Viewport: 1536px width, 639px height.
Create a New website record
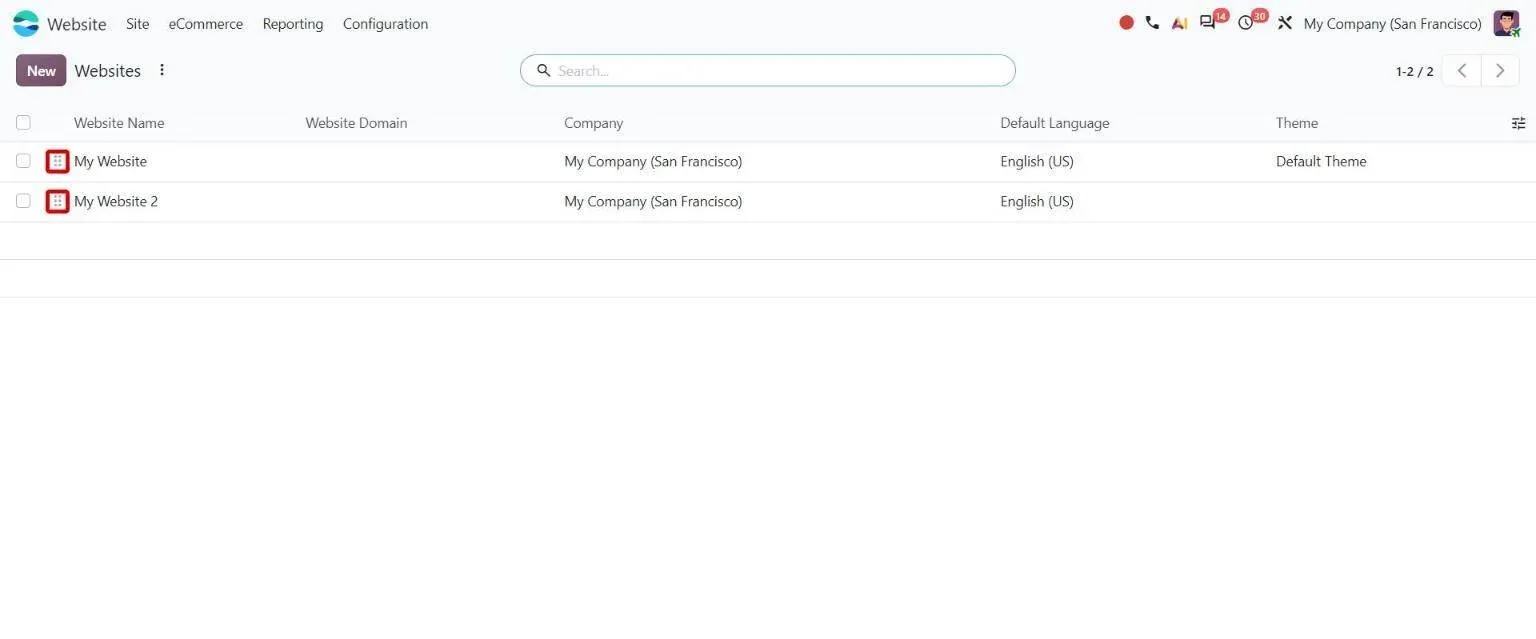point(41,70)
